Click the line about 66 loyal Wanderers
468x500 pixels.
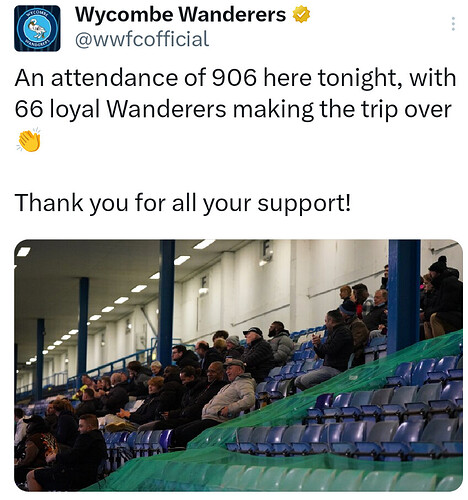(x=233, y=109)
